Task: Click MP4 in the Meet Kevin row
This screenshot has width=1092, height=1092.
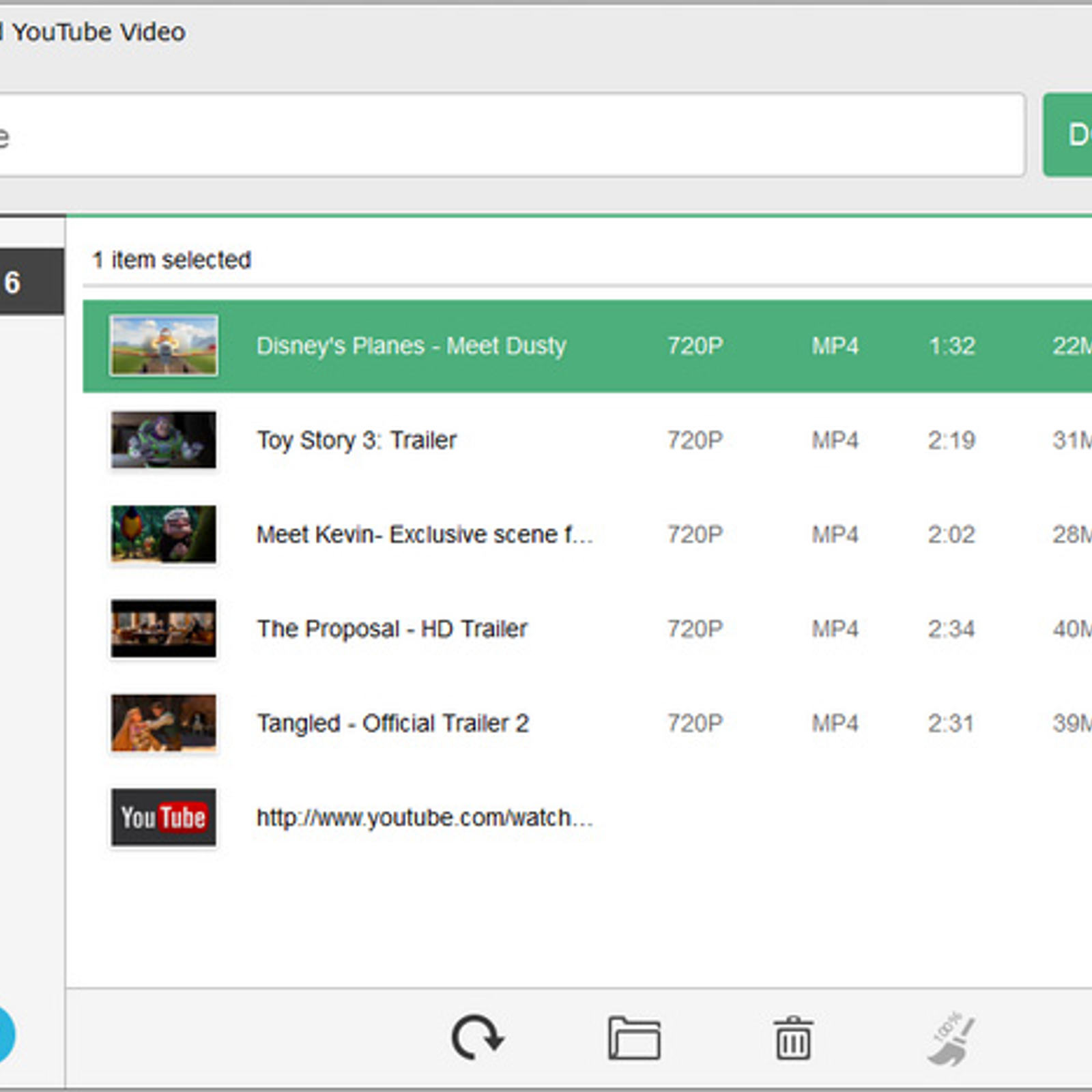Action: pyautogui.click(x=835, y=534)
